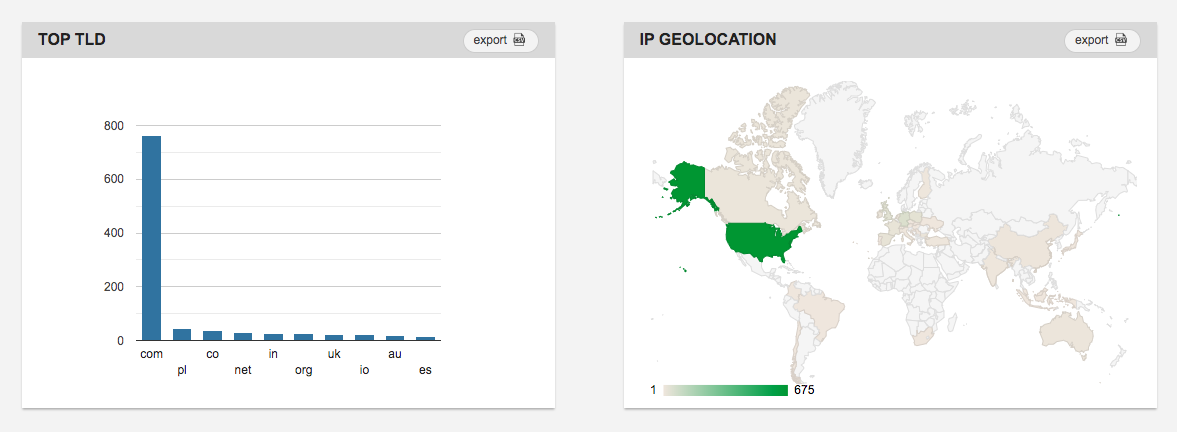1177x432 pixels.
Task: Click the pl bar in TLD chart
Action: (x=182, y=334)
